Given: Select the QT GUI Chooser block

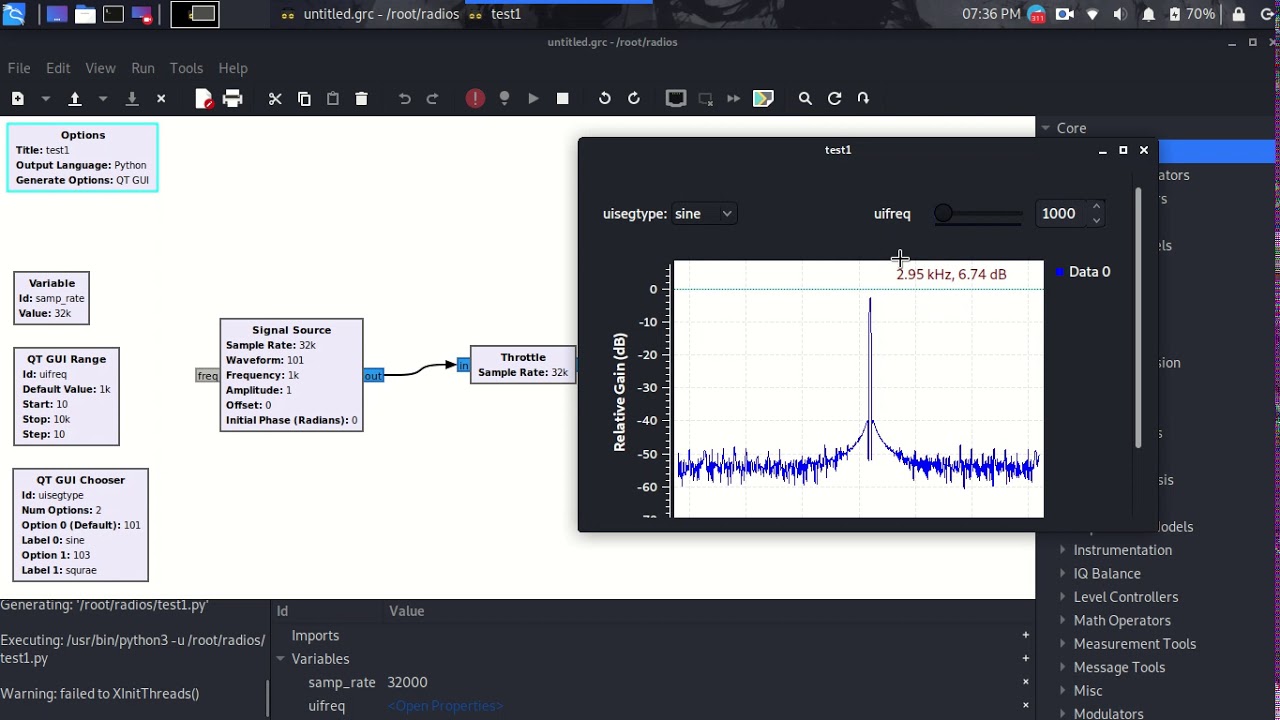Looking at the screenshot, I should 80,525.
